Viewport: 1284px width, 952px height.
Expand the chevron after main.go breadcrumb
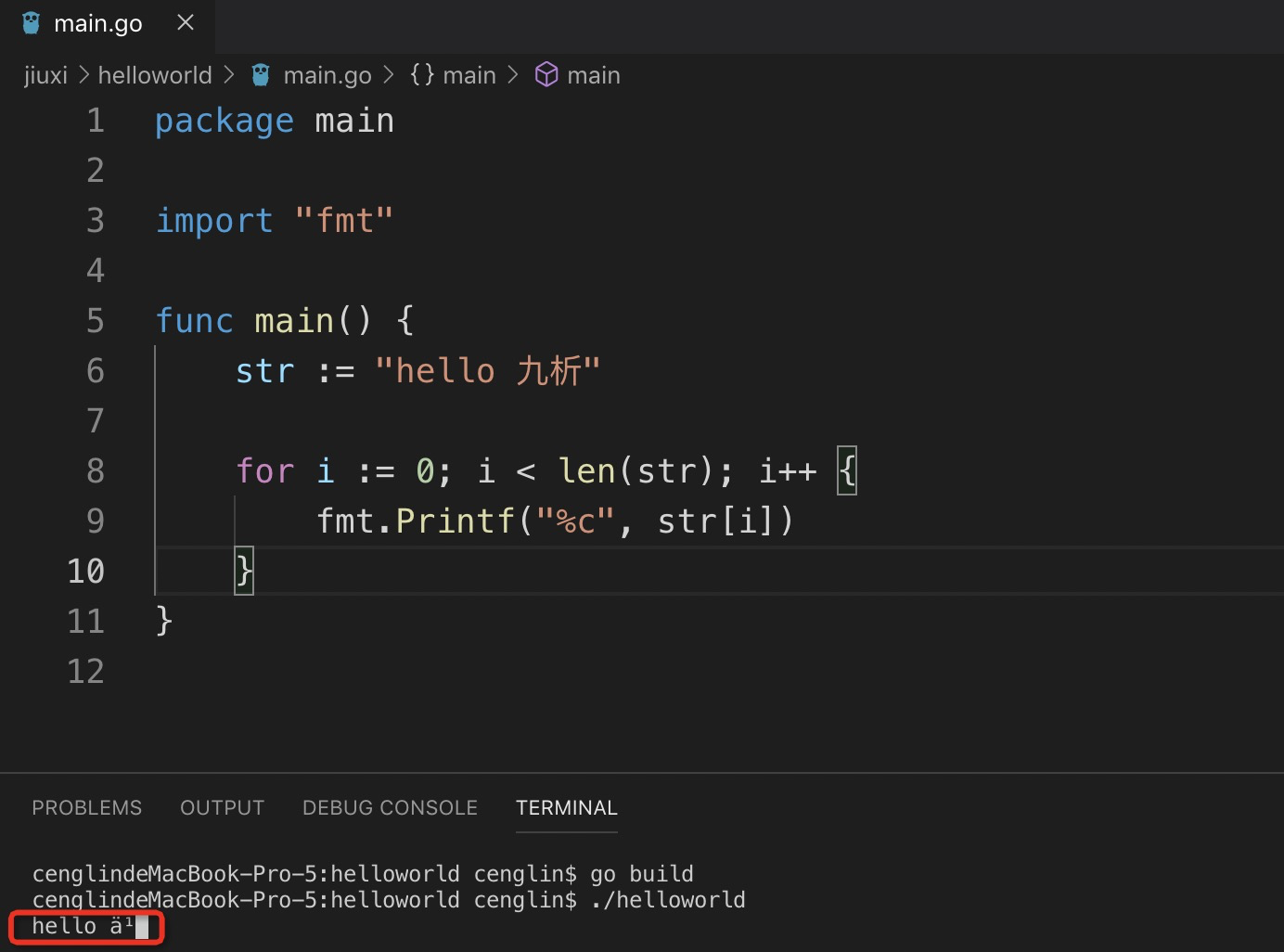[388, 75]
